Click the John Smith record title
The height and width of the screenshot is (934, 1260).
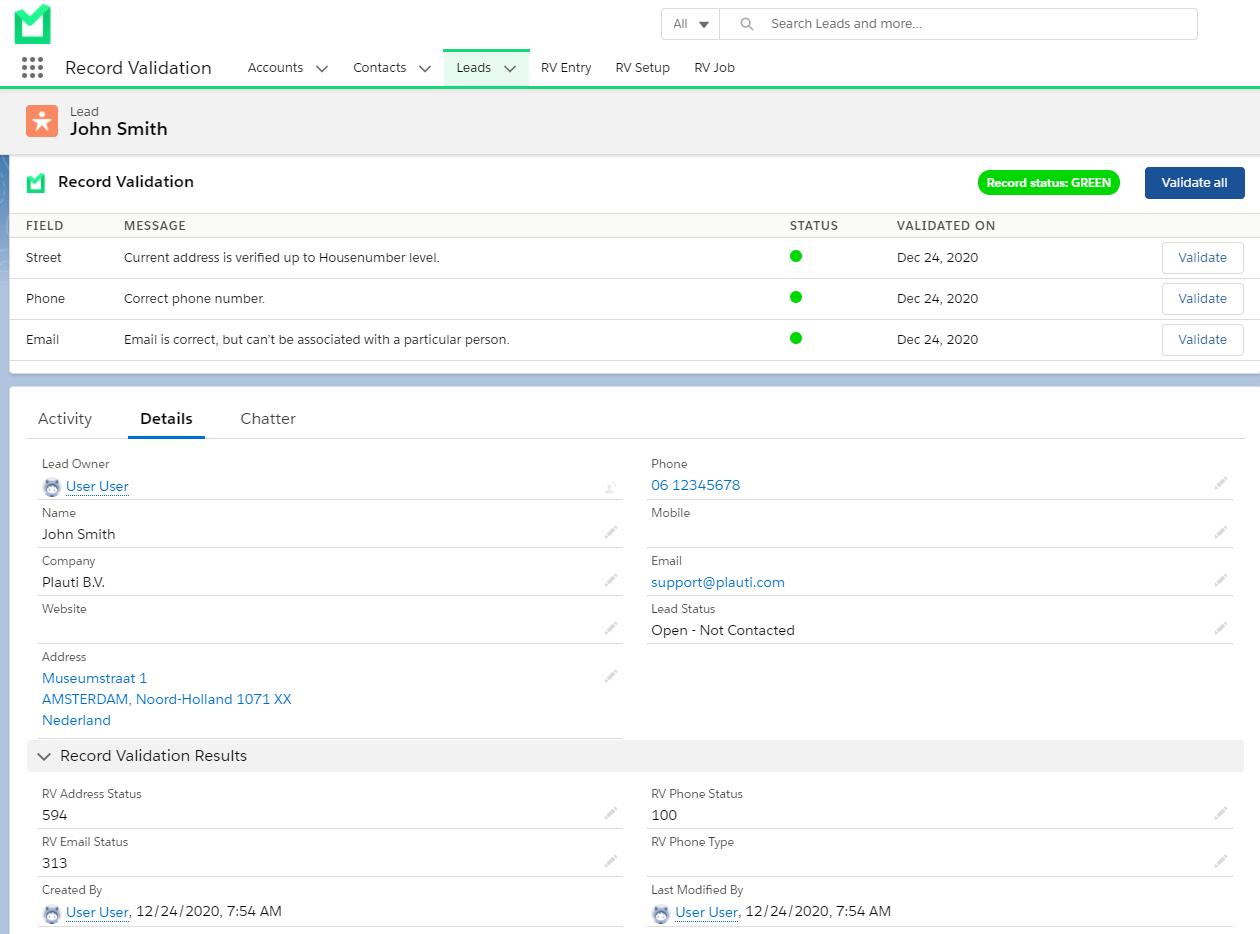point(119,129)
